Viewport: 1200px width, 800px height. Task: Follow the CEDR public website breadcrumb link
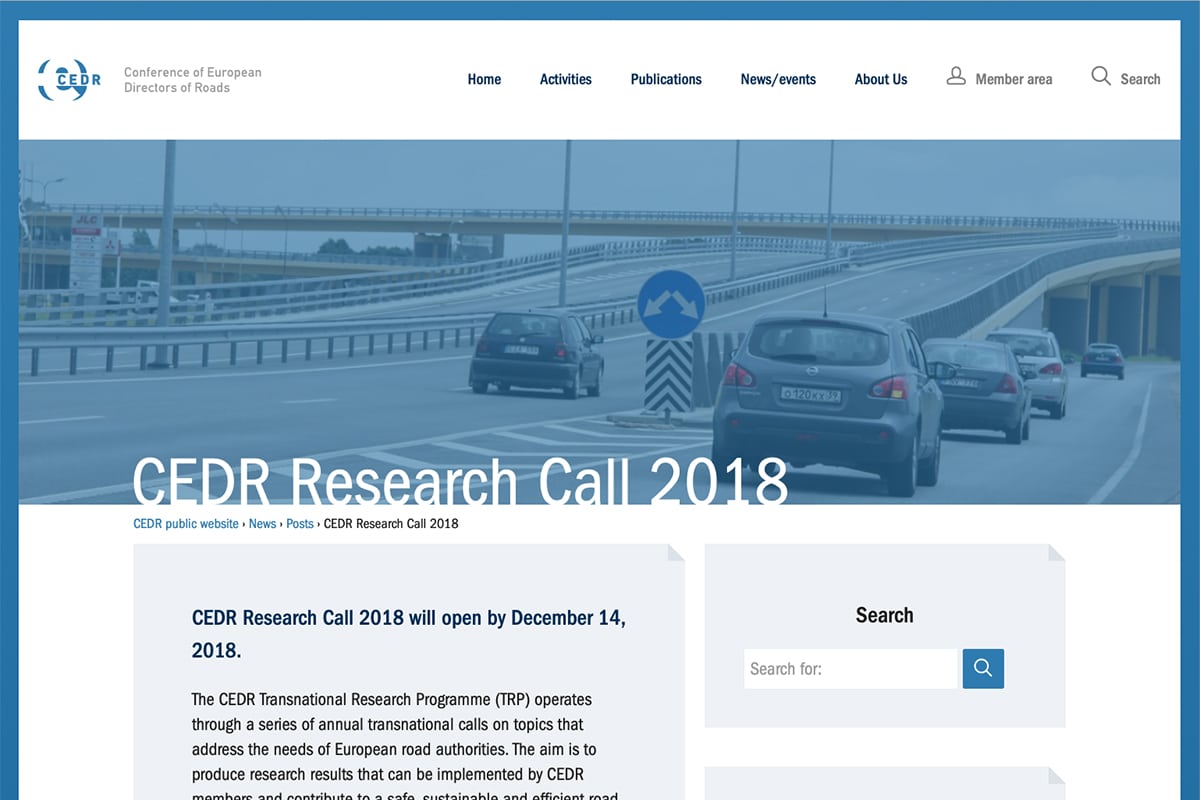pyautogui.click(x=186, y=524)
